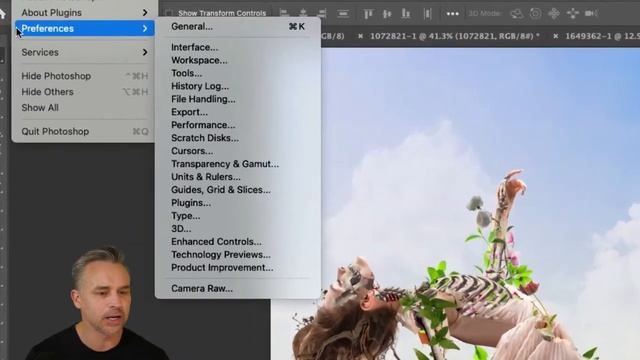Viewport: 640px width, 360px height.
Task: Open Performance preferences
Action: point(238,125)
